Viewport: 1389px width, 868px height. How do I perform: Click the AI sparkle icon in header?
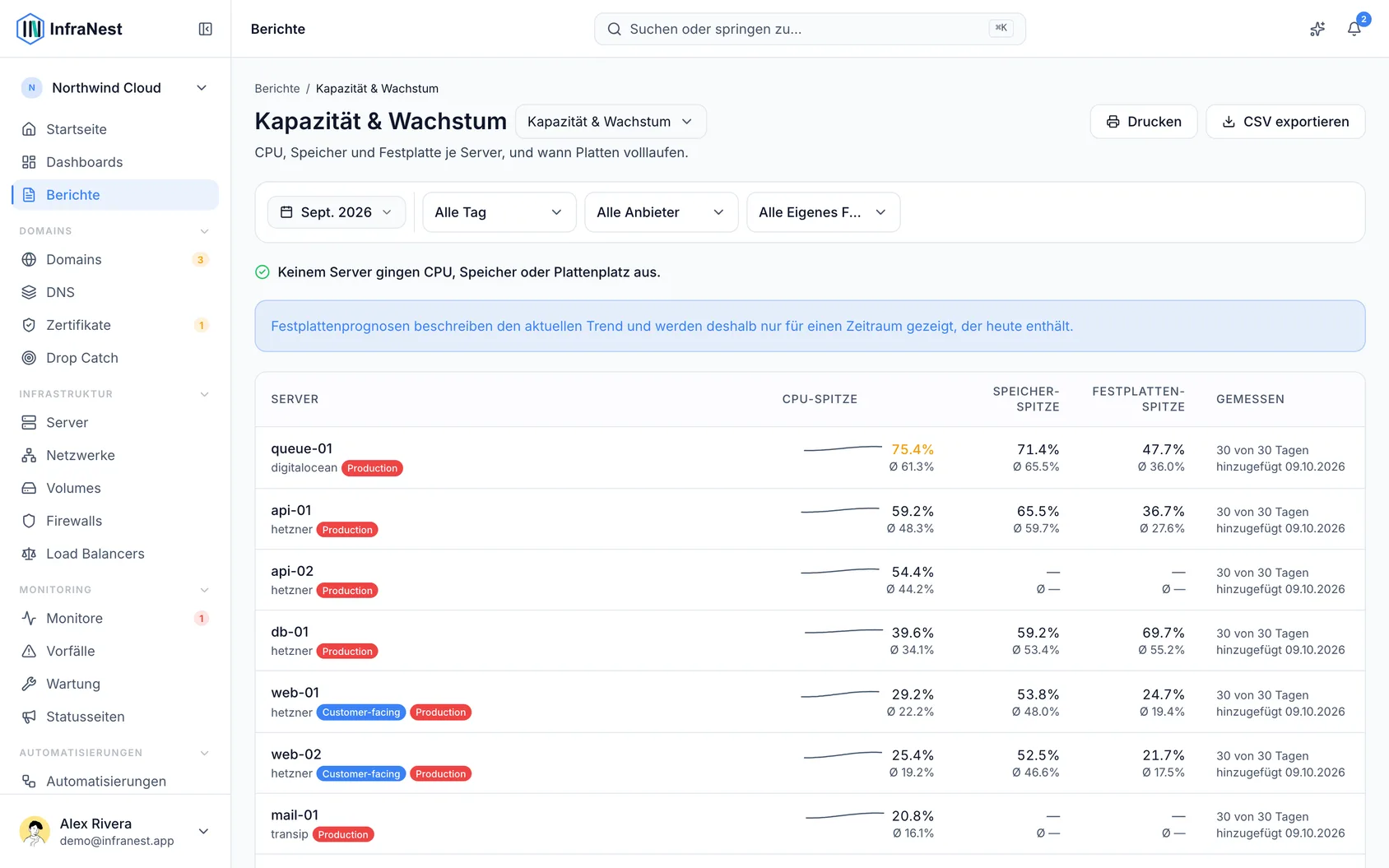click(1317, 29)
